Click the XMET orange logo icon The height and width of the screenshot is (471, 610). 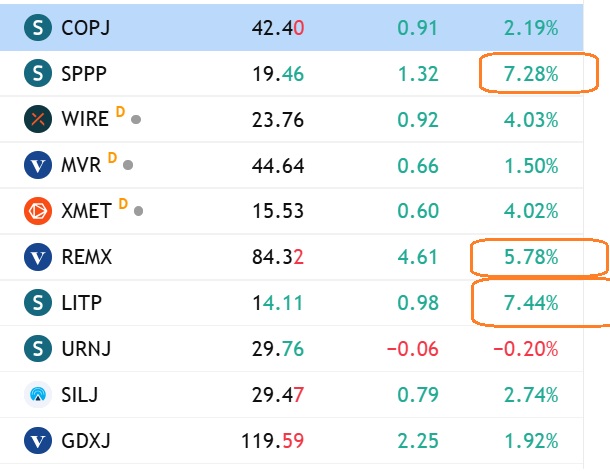point(38,211)
